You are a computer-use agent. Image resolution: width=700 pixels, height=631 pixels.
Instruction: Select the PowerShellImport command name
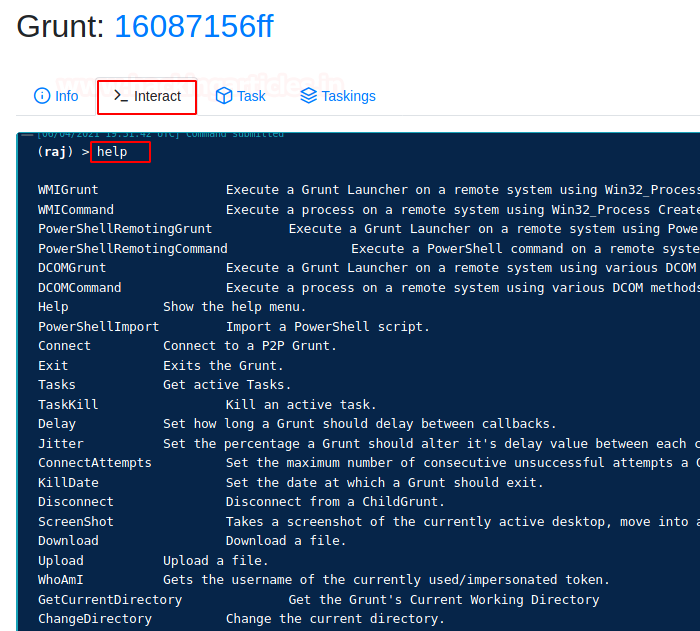tap(98, 326)
